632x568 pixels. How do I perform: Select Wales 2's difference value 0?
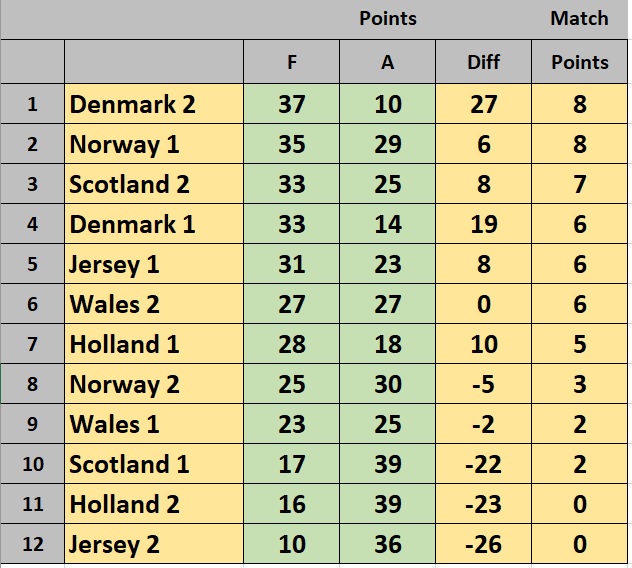coord(483,304)
